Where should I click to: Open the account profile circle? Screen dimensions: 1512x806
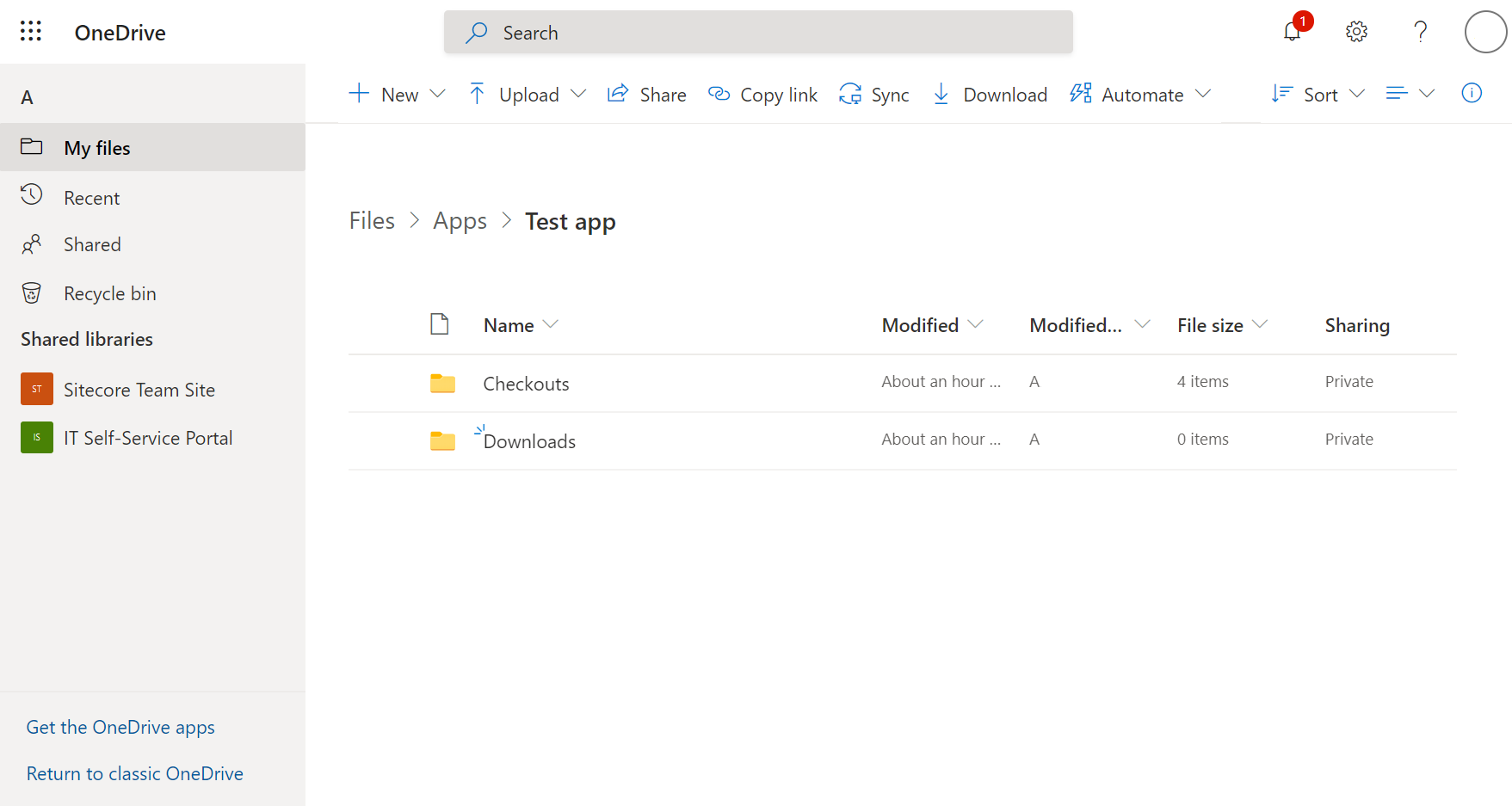tap(1485, 32)
